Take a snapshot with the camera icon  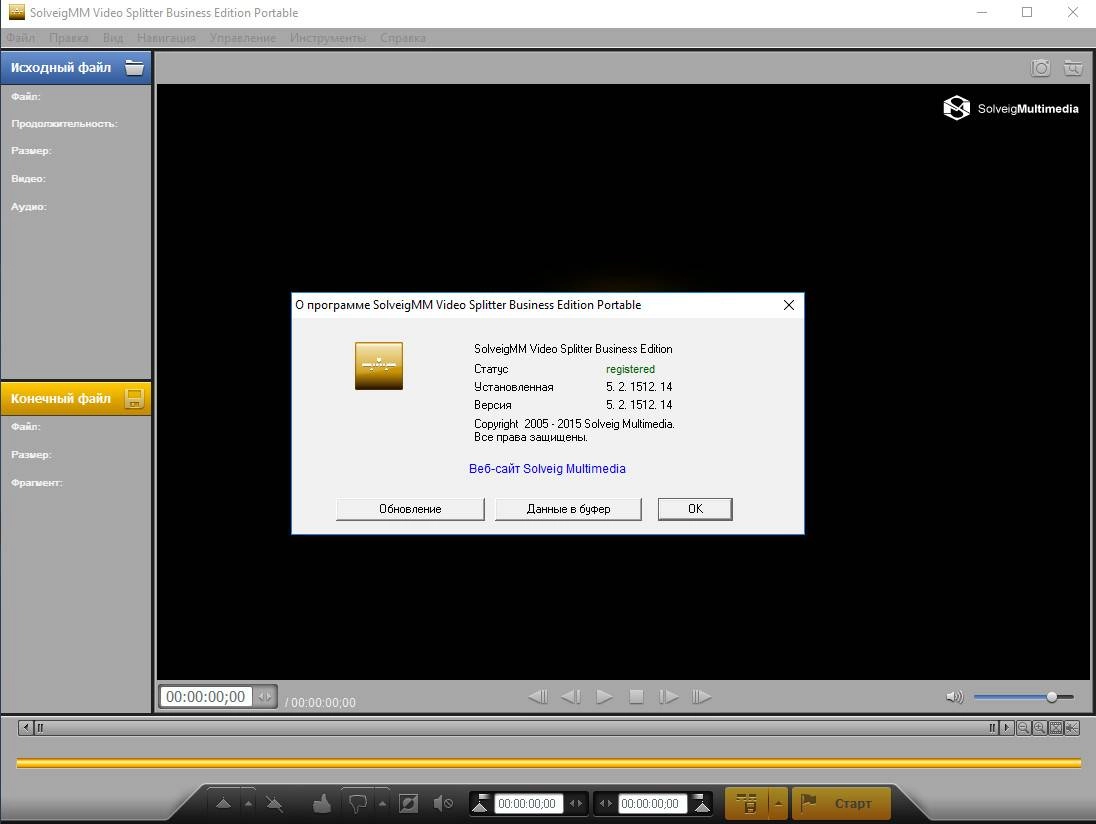tap(1041, 68)
